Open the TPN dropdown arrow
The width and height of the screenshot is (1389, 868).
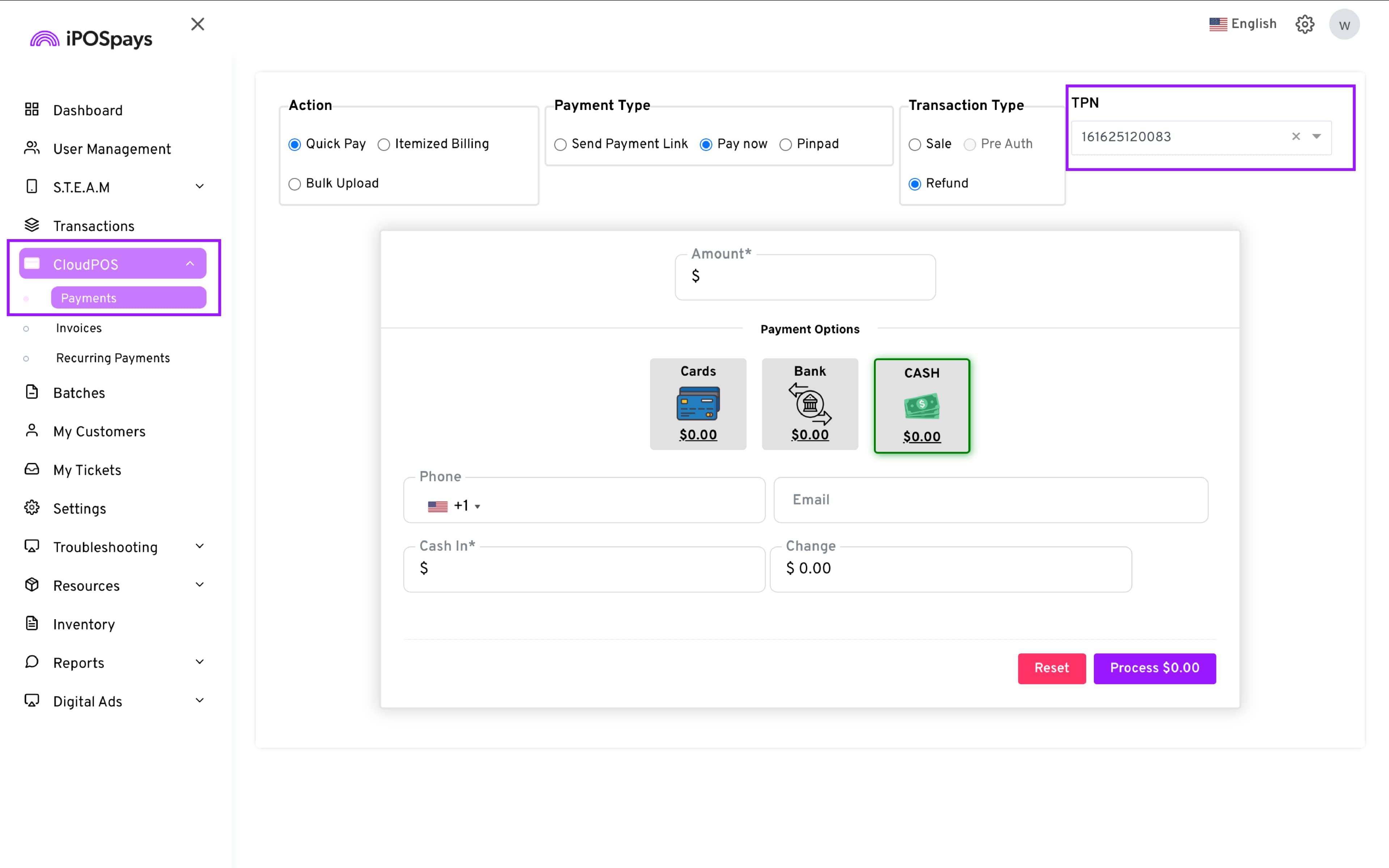[1316, 137]
